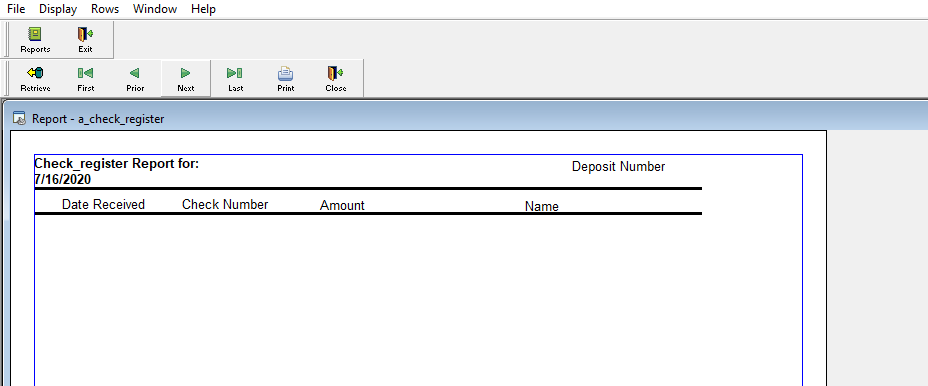
Task: Click the 'Name' column header
Action: (542, 207)
